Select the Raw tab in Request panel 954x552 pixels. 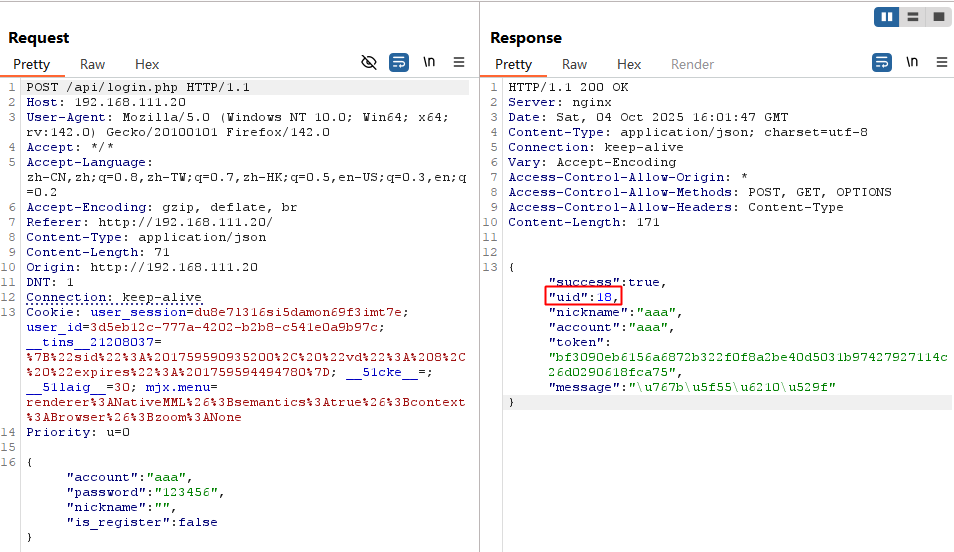click(x=92, y=64)
